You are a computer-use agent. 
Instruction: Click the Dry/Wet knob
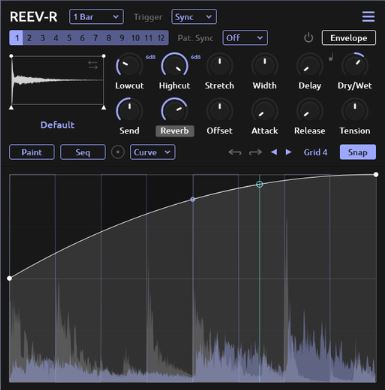coord(355,65)
